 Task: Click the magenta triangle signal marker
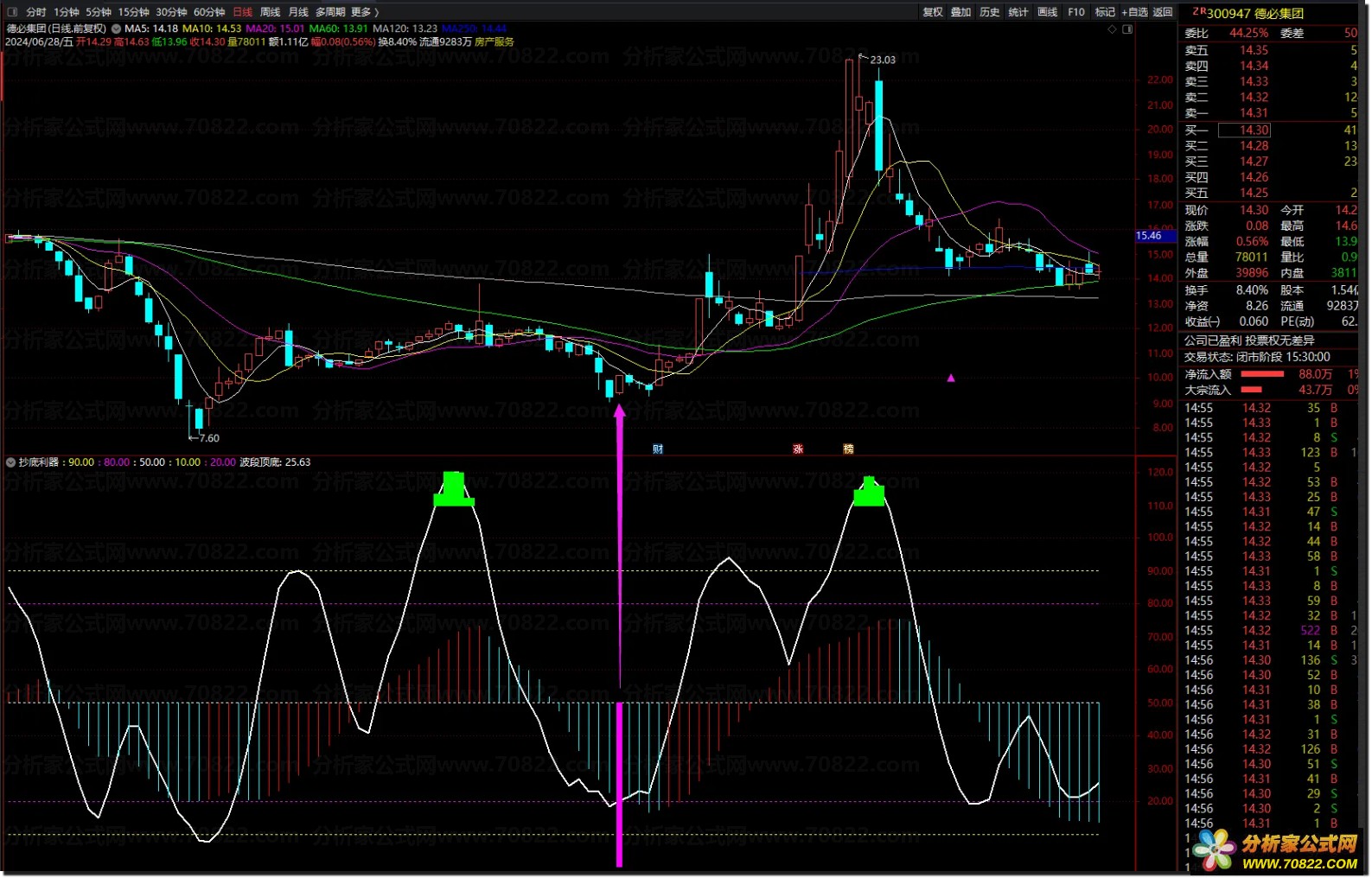point(951,378)
